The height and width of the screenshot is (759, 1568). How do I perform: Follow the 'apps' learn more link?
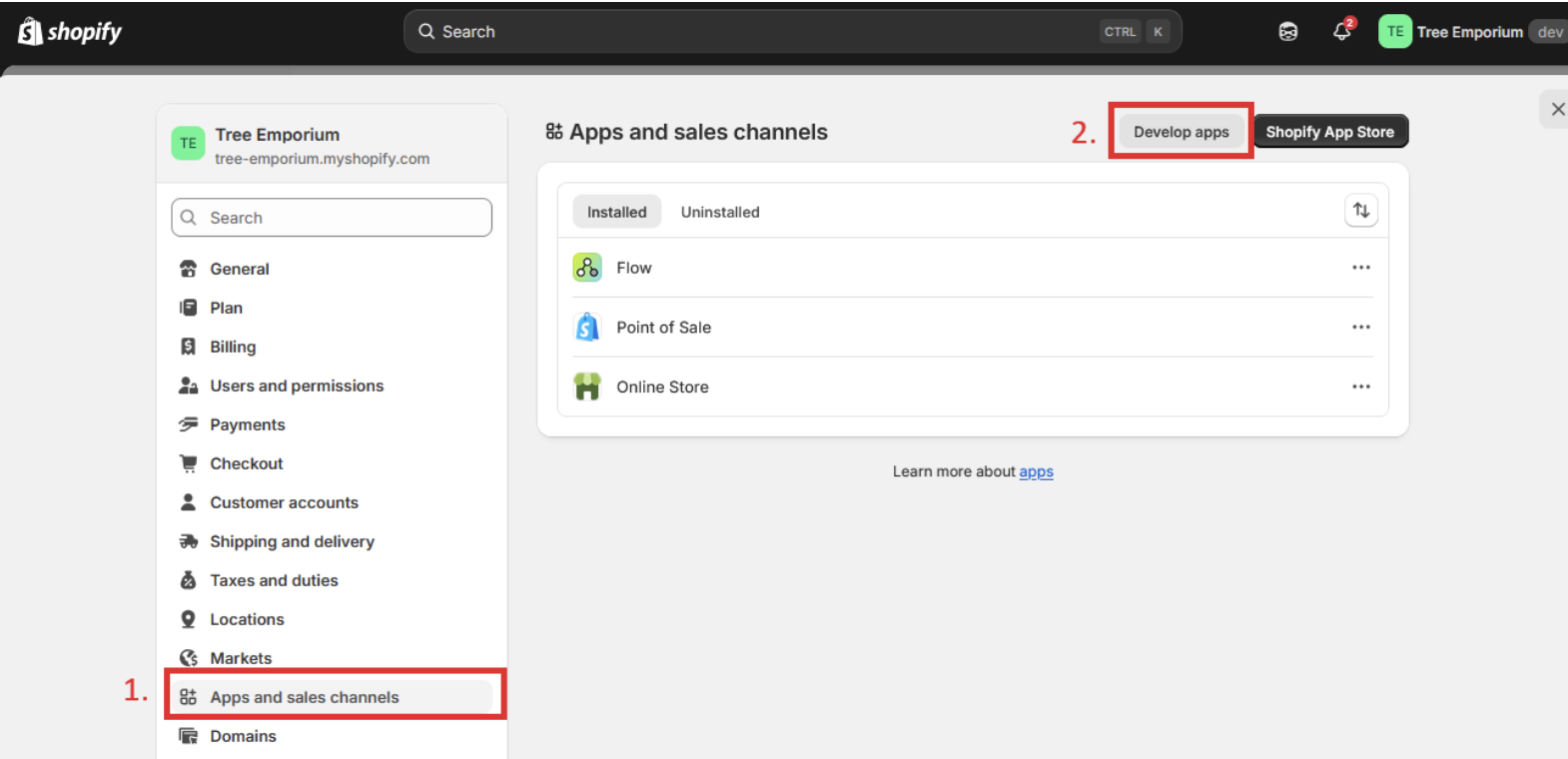pos(1036,471)
